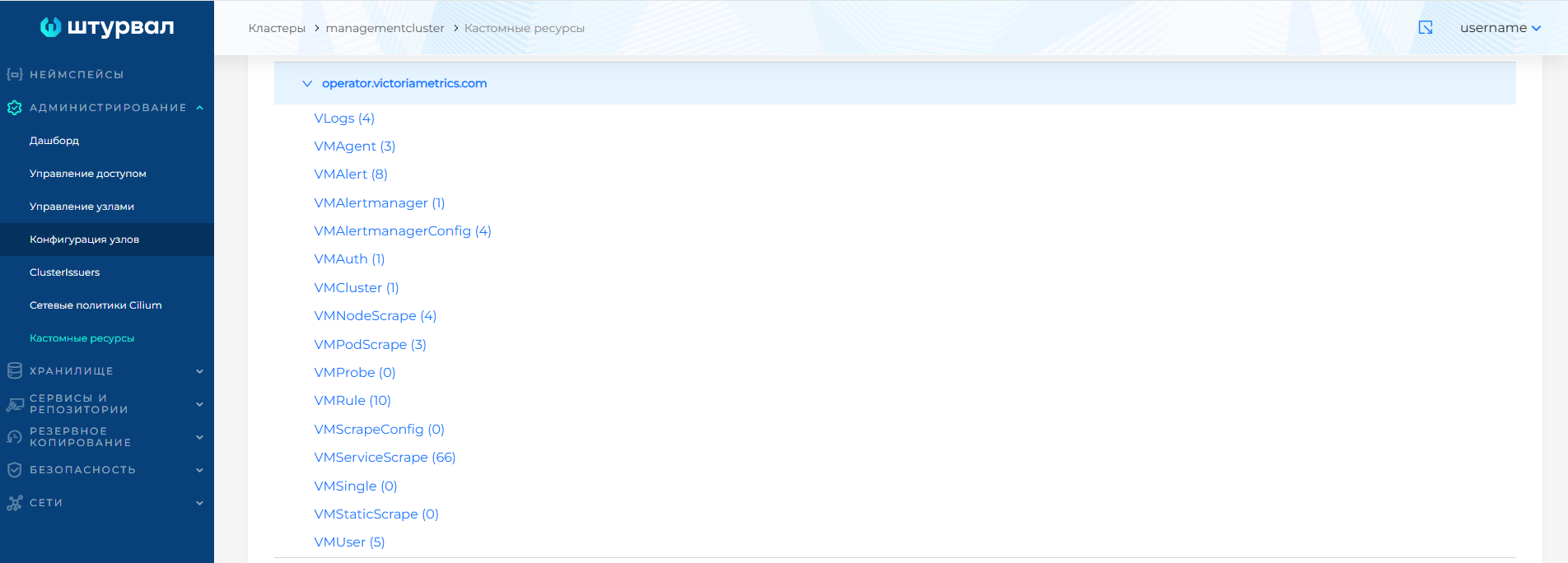Expand the Хранилище section chevron
The height and width of the screenshot is (563, 1568).
point(199,371)
